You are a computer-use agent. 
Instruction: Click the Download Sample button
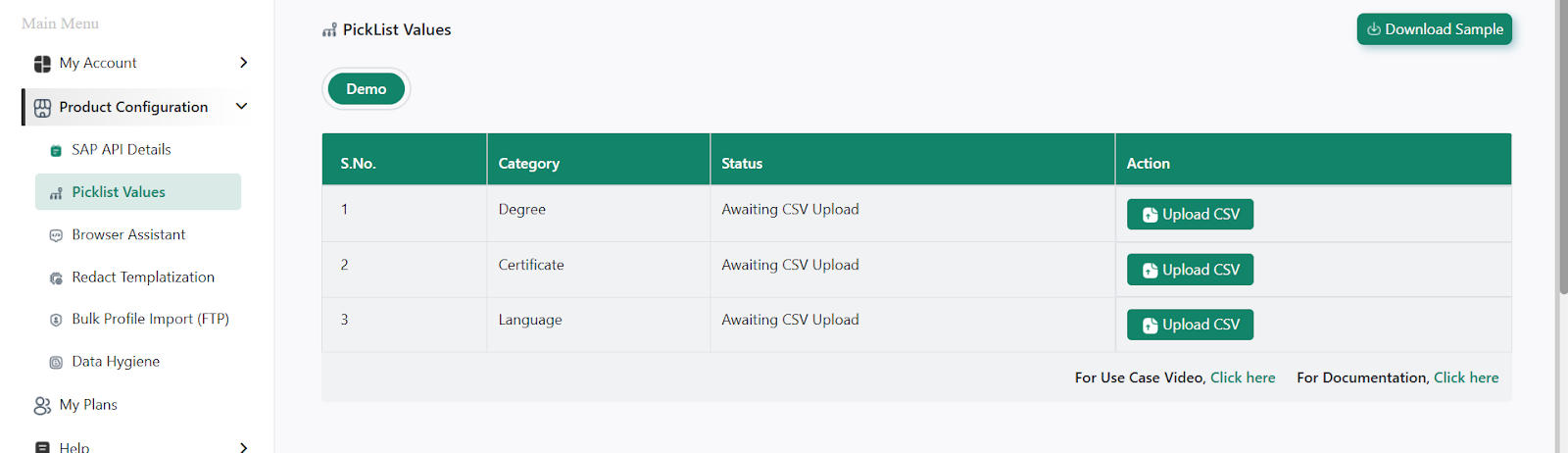1434,29
